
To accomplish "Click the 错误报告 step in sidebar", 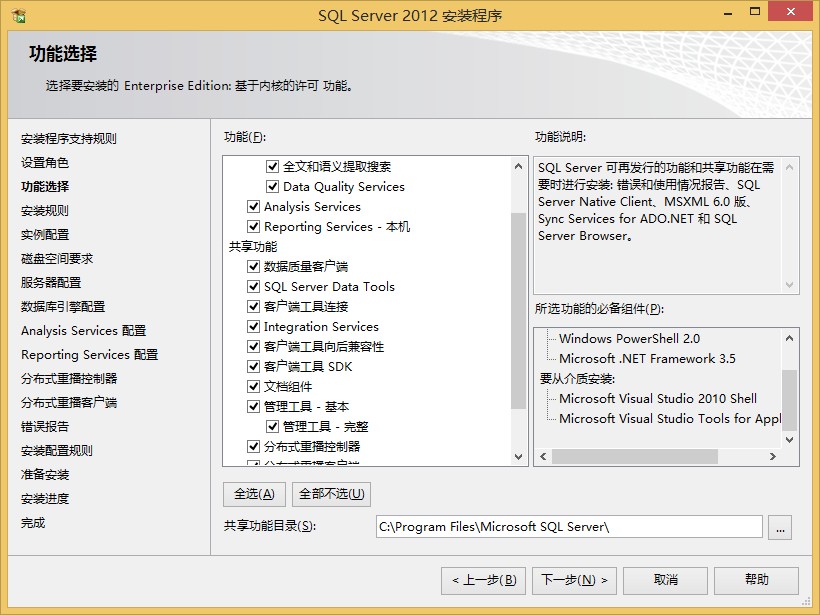I will coord(45,427).
